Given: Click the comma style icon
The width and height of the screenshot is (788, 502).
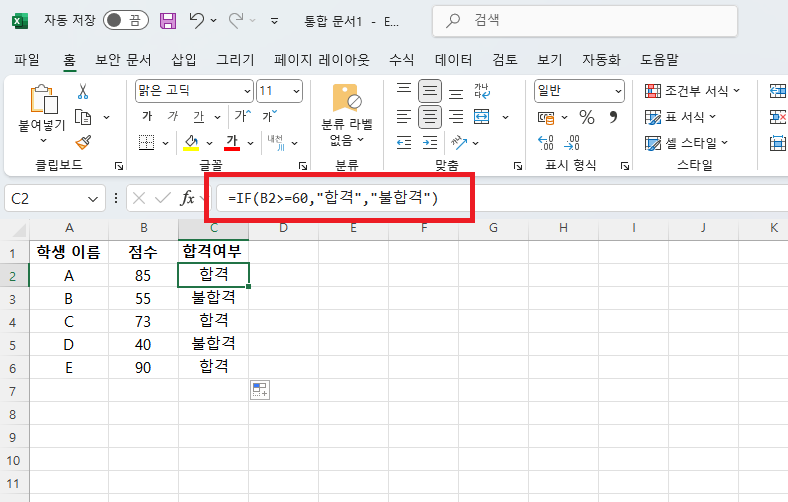Looking at the screenshot, I should [x=613, y=117].
